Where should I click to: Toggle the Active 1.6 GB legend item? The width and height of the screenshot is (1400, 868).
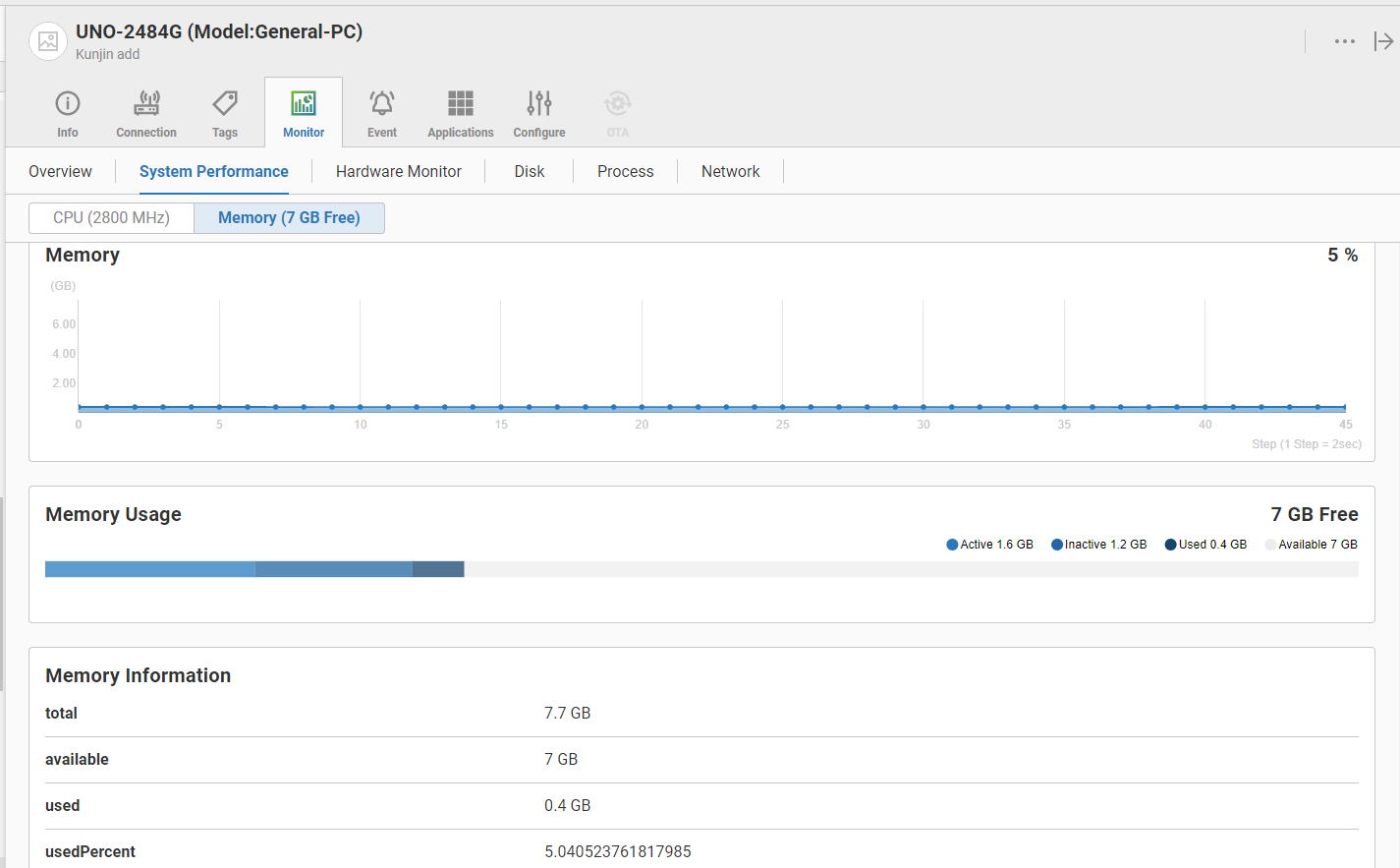coord(989,544)
